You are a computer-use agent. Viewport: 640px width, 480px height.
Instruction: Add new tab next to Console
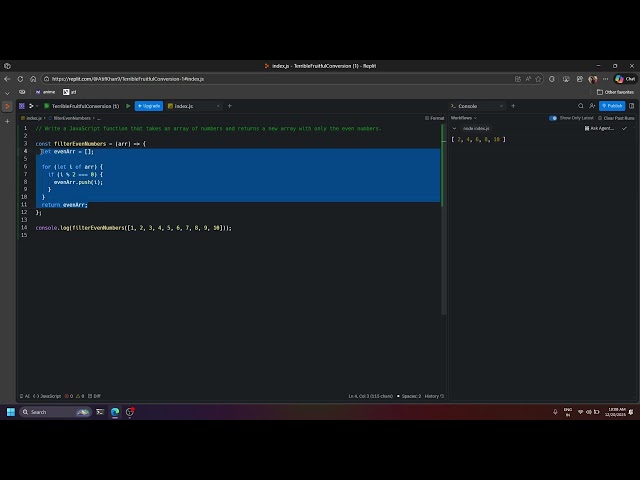pos(513,106)
